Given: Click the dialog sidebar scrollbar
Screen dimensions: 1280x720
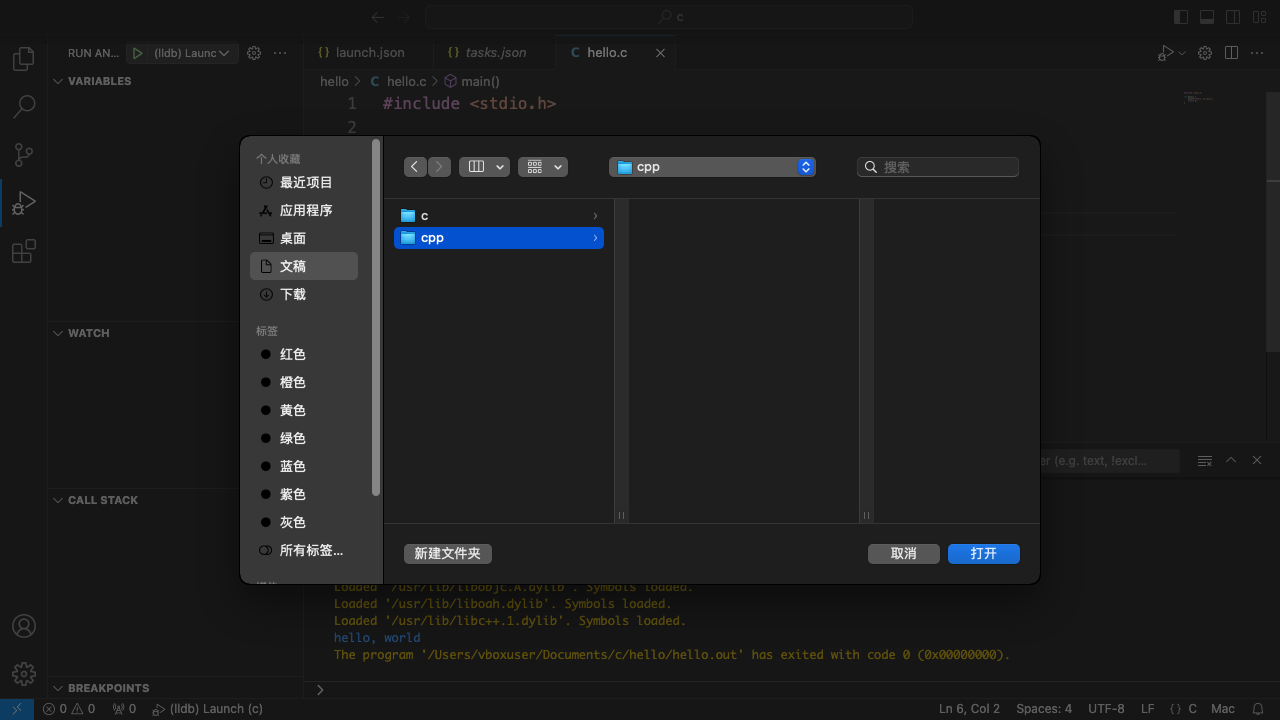Looking at the screenshot, I should [x=376, y=317].
